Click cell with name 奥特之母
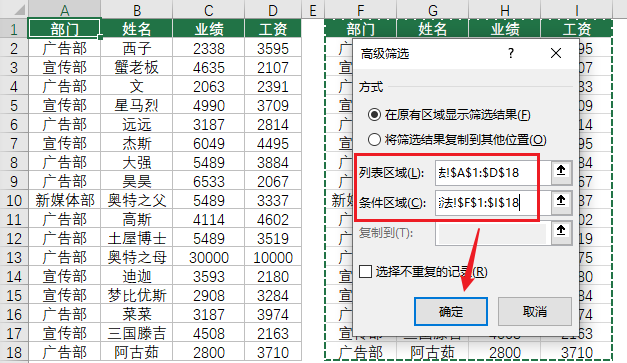Viewport: 627px width, 363px height. coord(137,257)
